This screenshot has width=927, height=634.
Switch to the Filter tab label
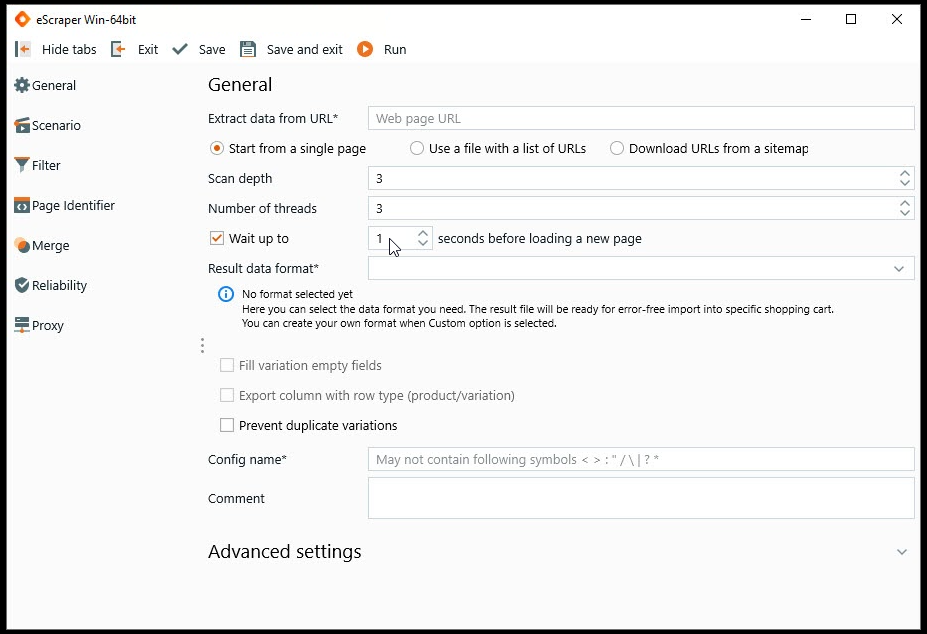[46, 165]
